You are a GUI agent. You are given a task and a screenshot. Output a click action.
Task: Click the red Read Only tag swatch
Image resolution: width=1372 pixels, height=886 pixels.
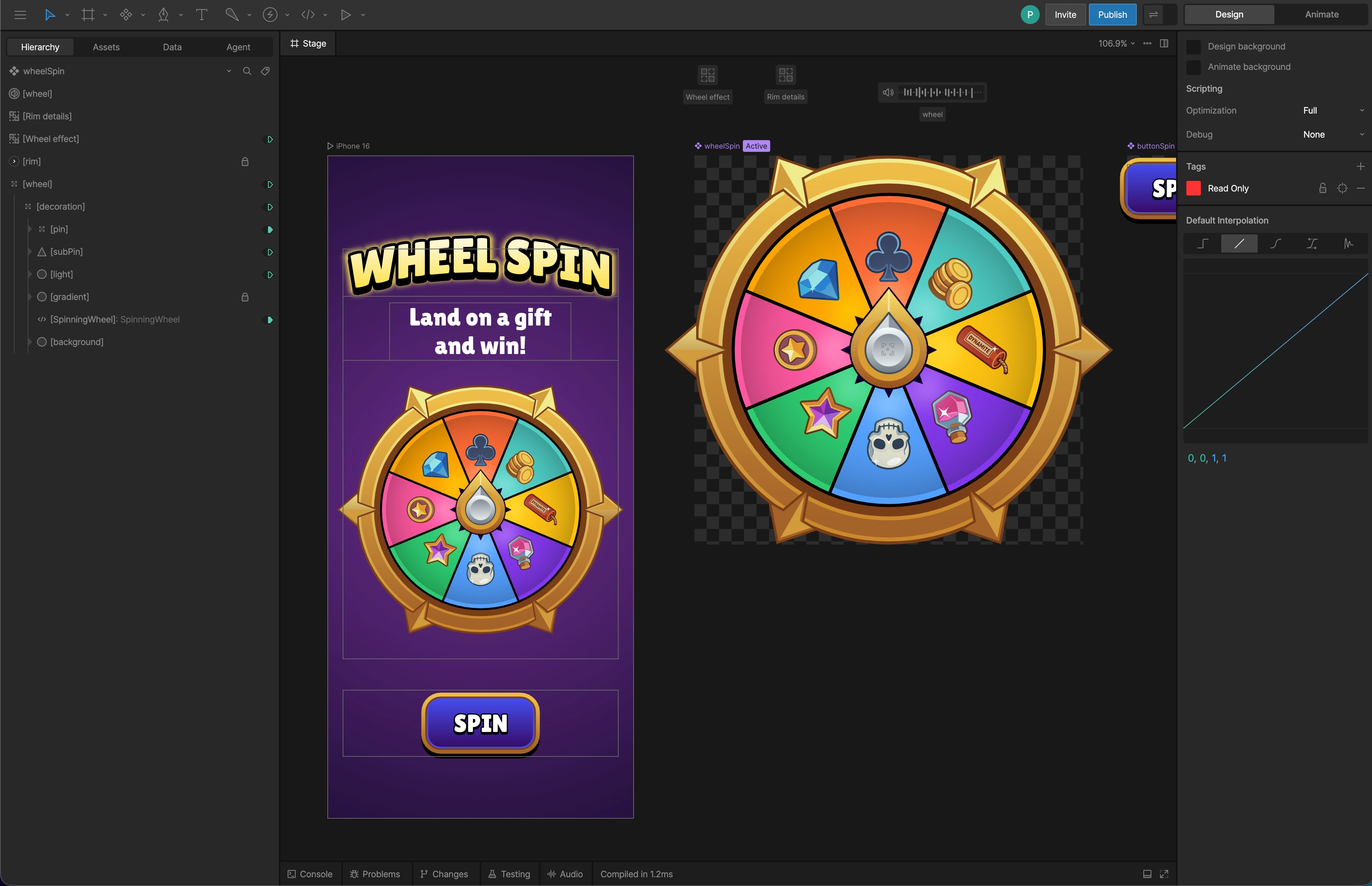click(1194, 188)
